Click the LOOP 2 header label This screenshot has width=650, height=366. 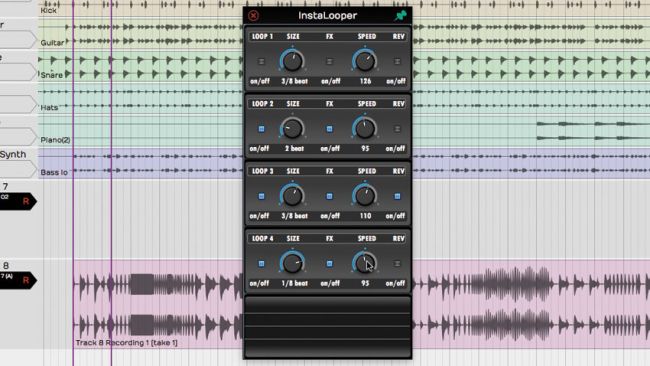(x=262, y=104)
